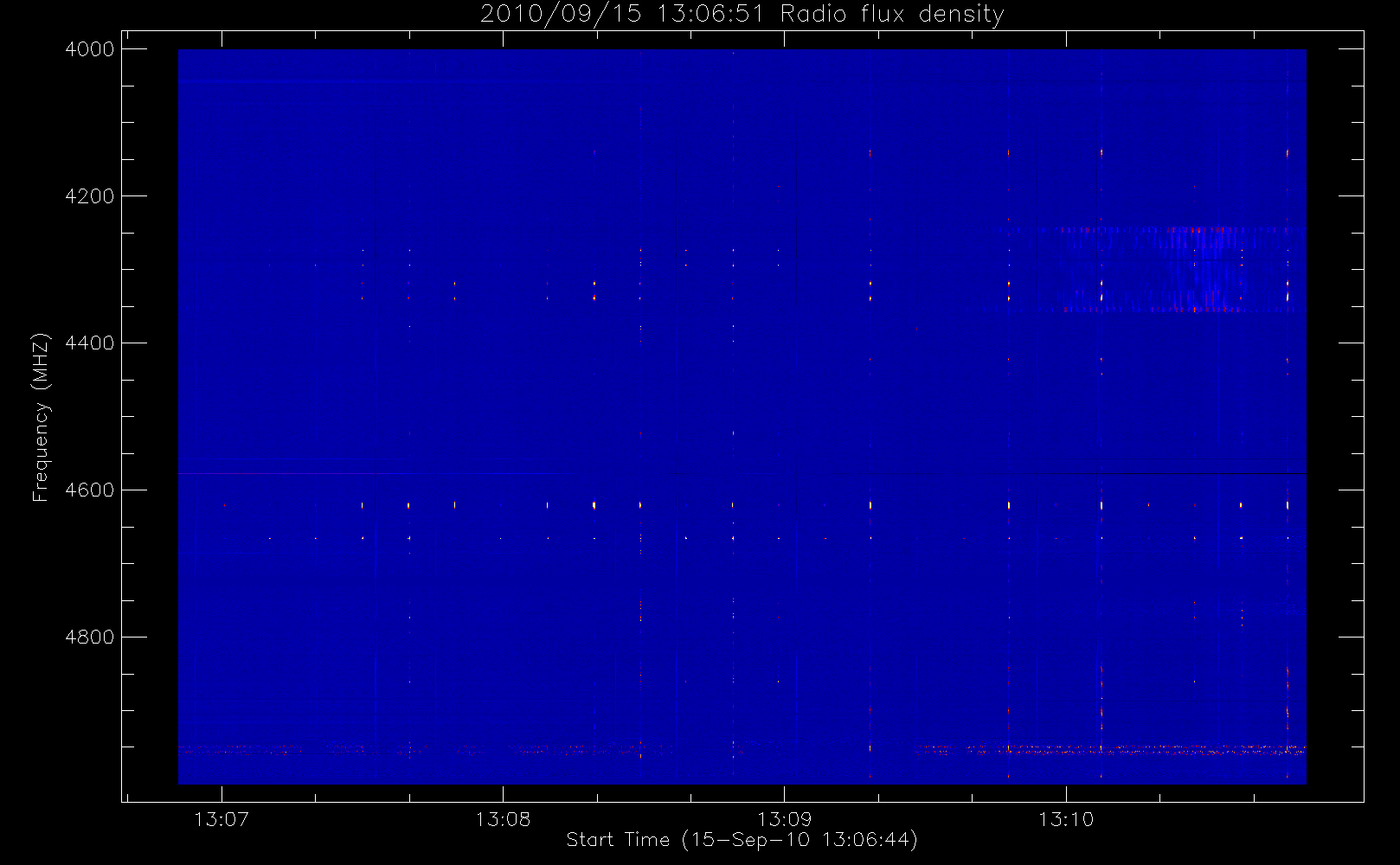Click the plot title "Radio flux density"
This screenshot has height=865, width=1400.
click(x=892, y=15)
